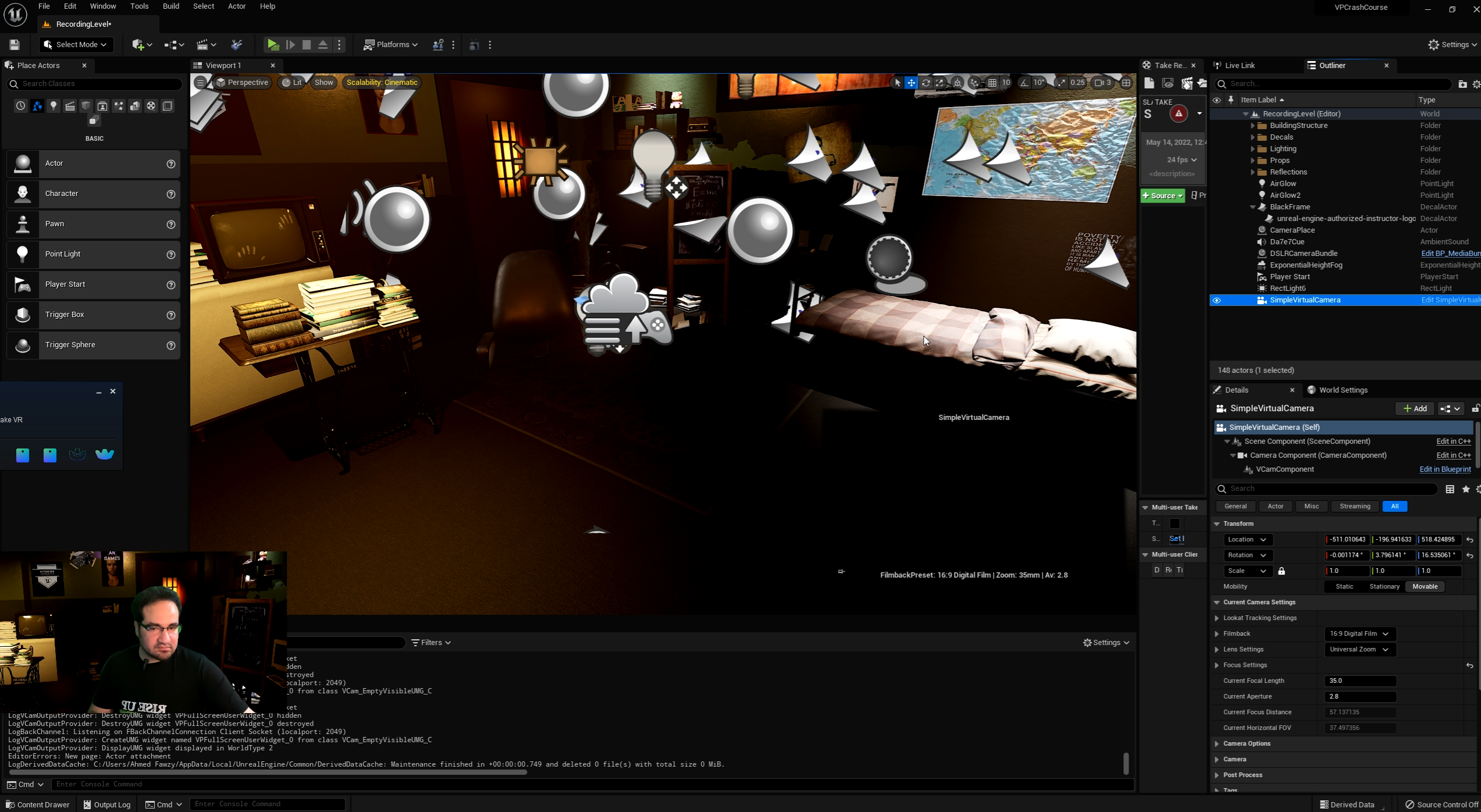Click help icon for Point Light actor
Viewport: 1481px width, 812px height.
point(171,255)
